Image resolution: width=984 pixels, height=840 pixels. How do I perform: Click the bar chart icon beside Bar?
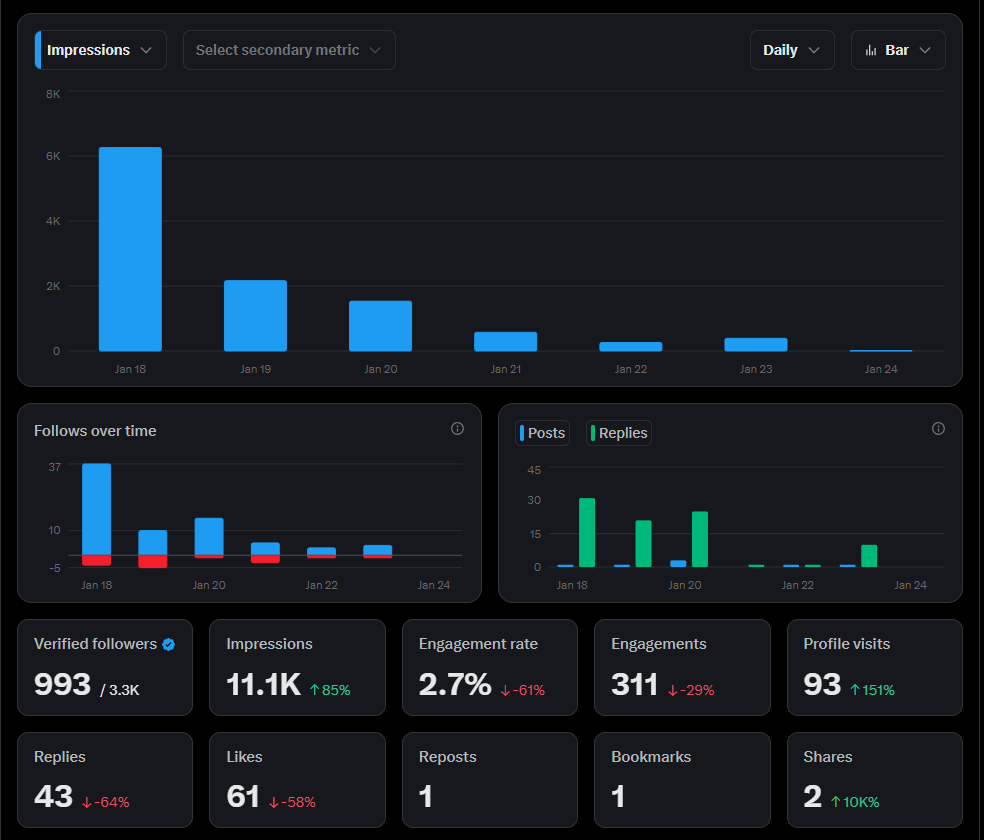[x=871, y=50]
